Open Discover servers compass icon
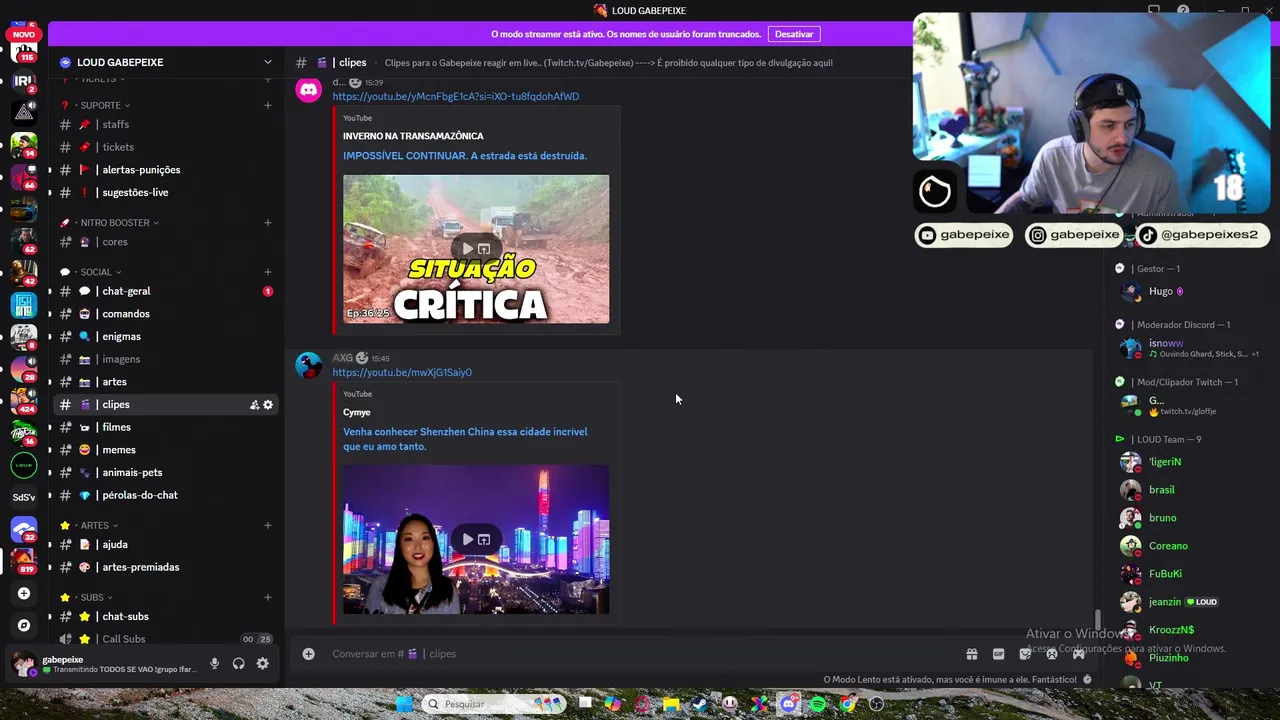Screen dimensions: 1280x720 point(24,625)
